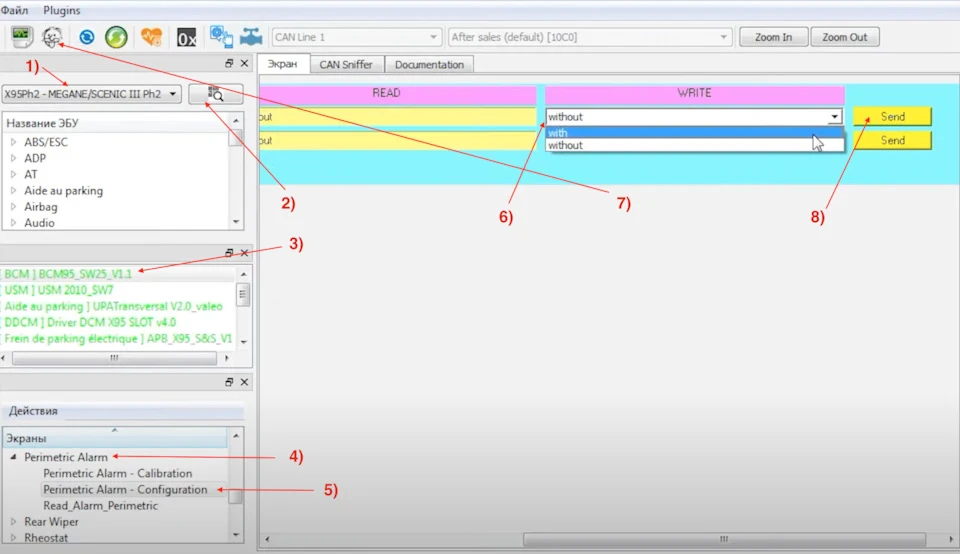Viewport: 960px width, 554px height.
Task: Expand the Airbag tree node arrow
Action: [x=13, y=207]
